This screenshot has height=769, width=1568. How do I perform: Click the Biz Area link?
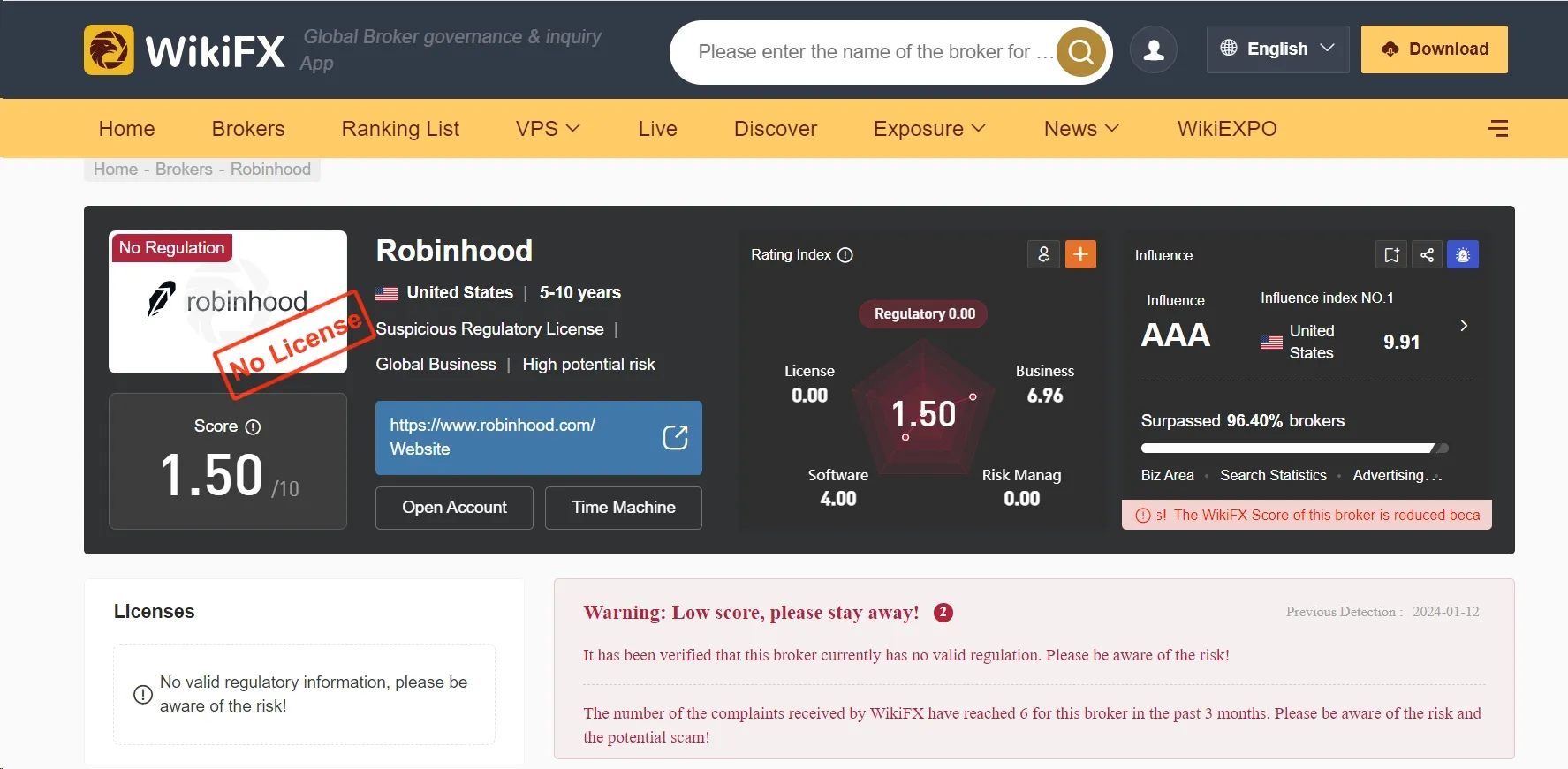(1167, 476)
